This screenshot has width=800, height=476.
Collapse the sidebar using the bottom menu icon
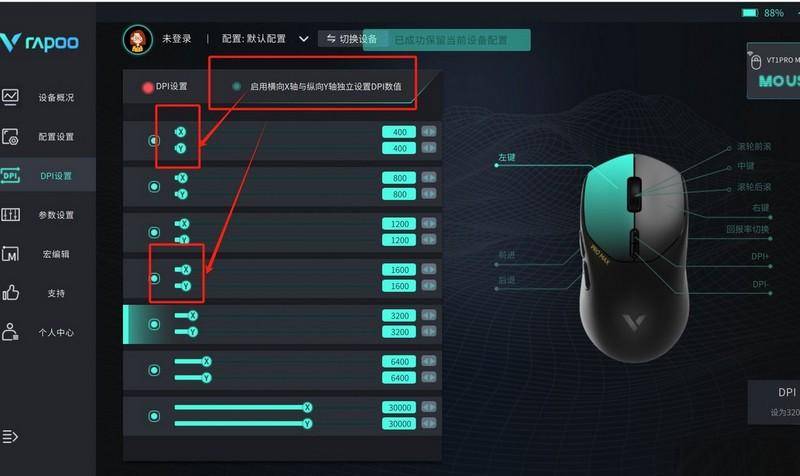(x=10, y=437)
